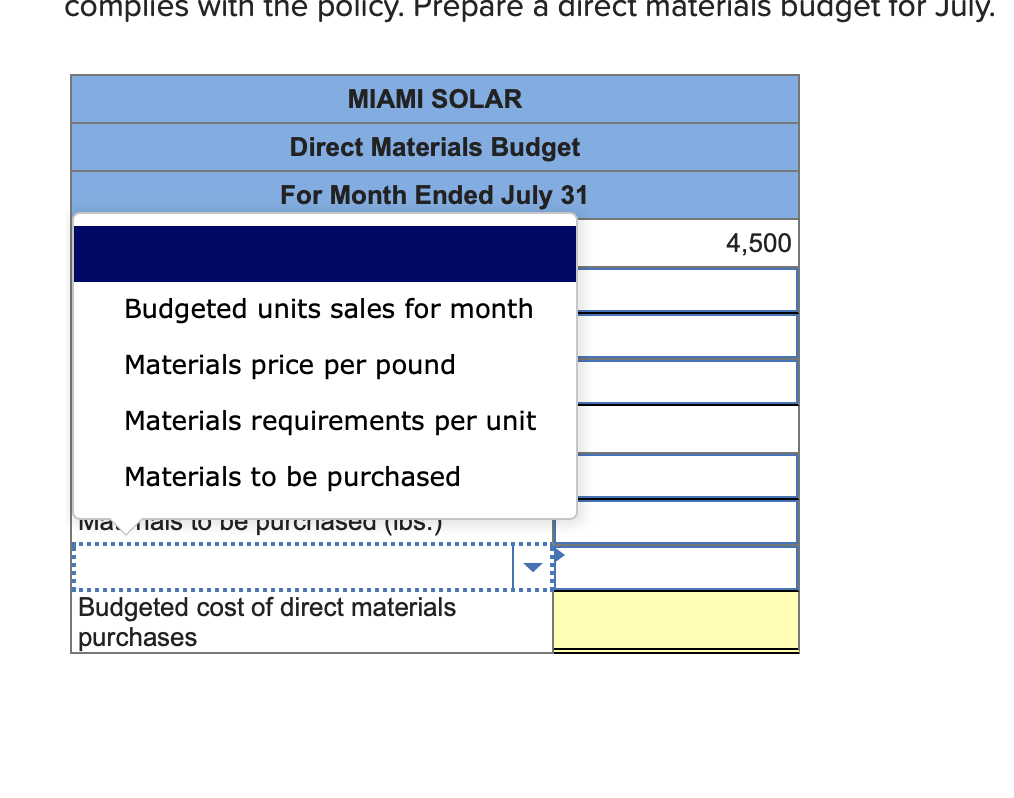Viewport: 1014px width, 798px height.
Task: Click the "Budgeted cost of direct materials purchases" label
Action: (x=265, y=621)
